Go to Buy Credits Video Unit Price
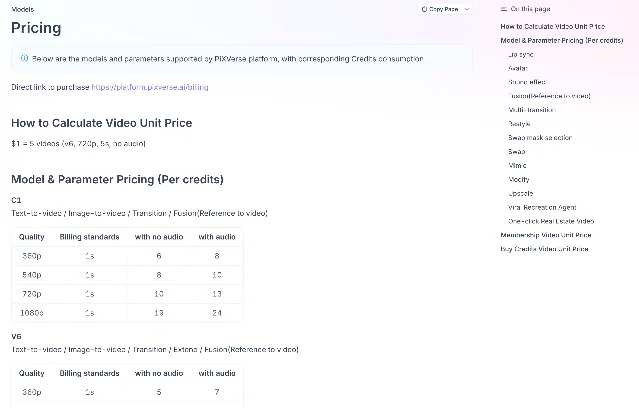 (544, 249)
